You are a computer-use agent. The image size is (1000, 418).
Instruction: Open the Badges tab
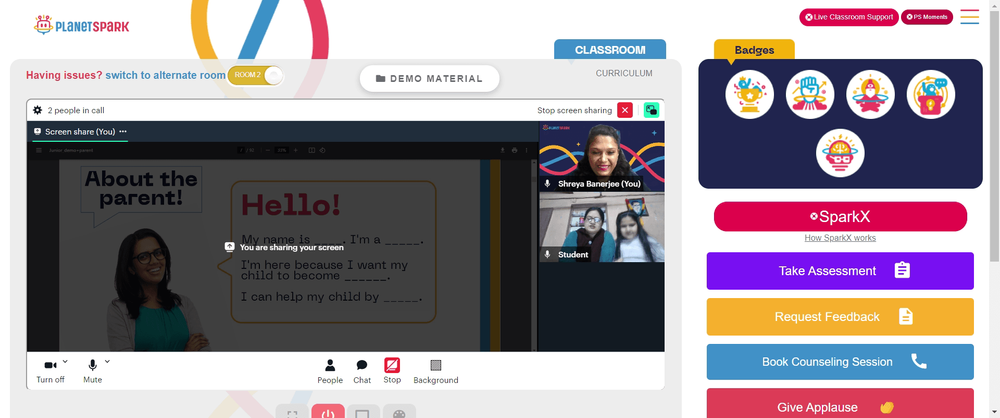click(754, 50)
